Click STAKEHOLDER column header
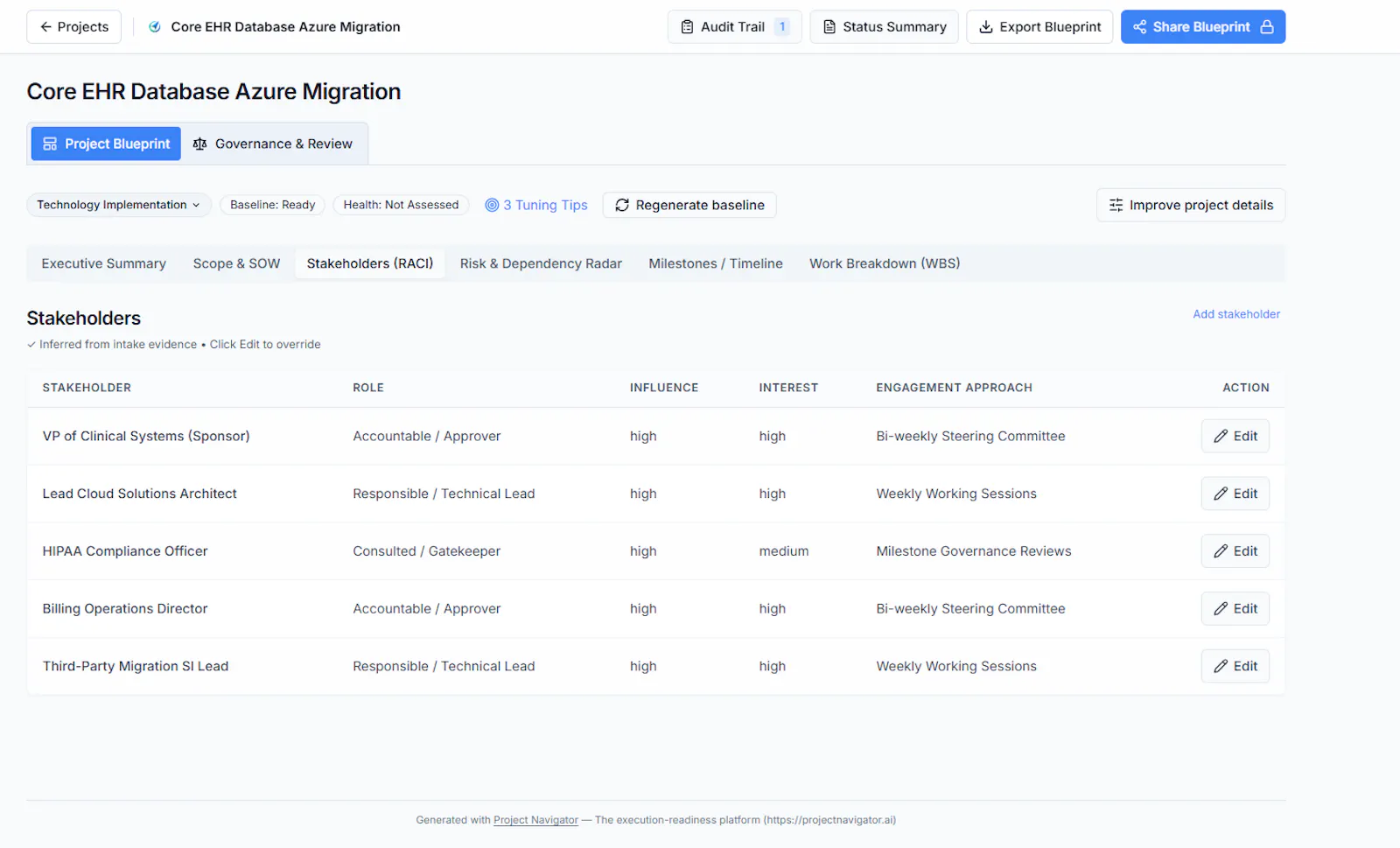The width and height of the screenshot is (1400, 848). pos(87,388)
